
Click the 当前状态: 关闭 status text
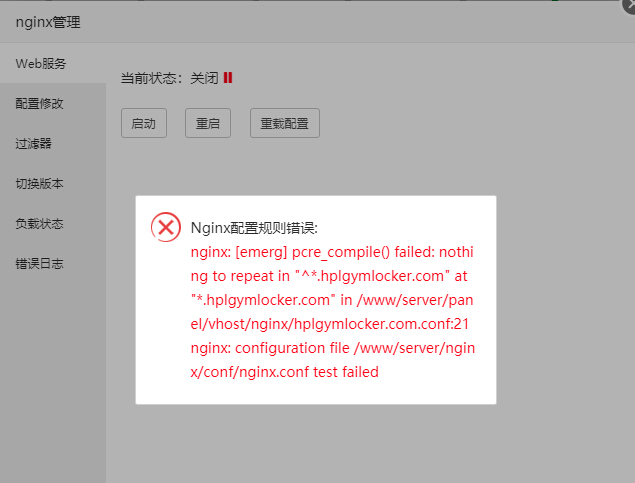(170, 78)
